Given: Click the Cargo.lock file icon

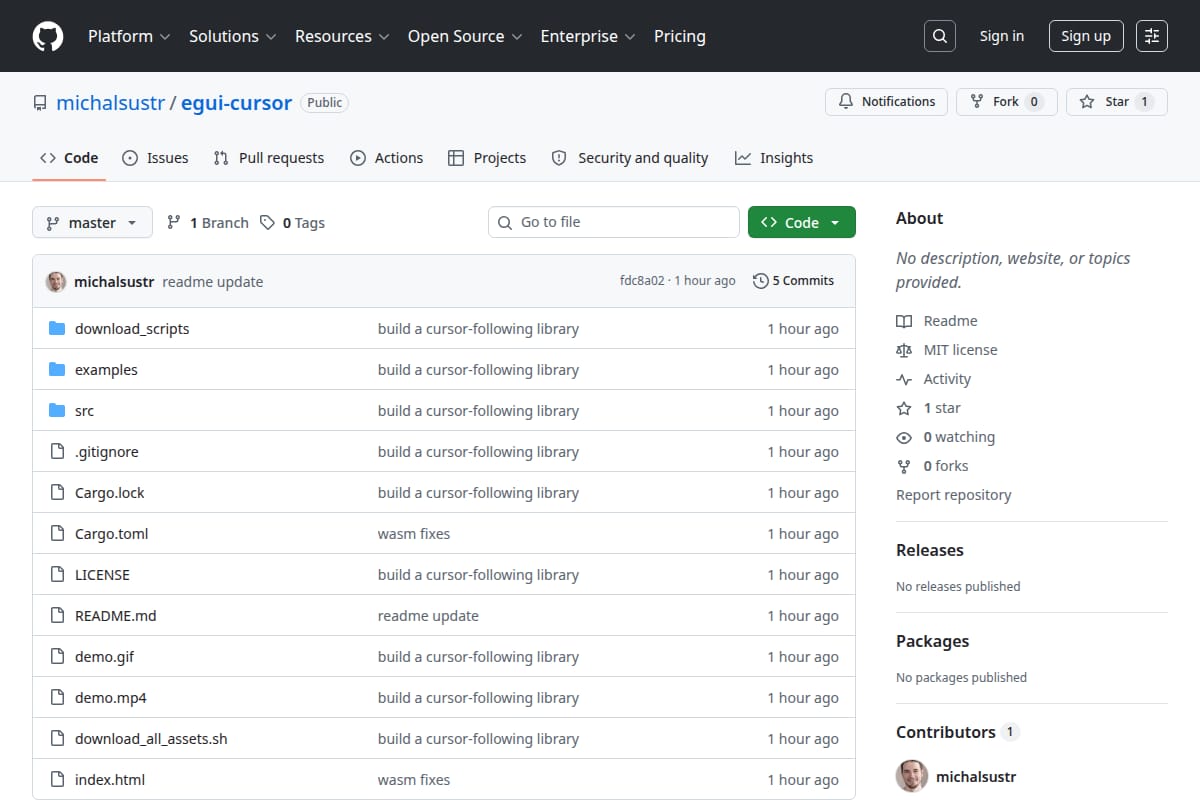Looking at the screenshot, I should [x=57, y=493].
